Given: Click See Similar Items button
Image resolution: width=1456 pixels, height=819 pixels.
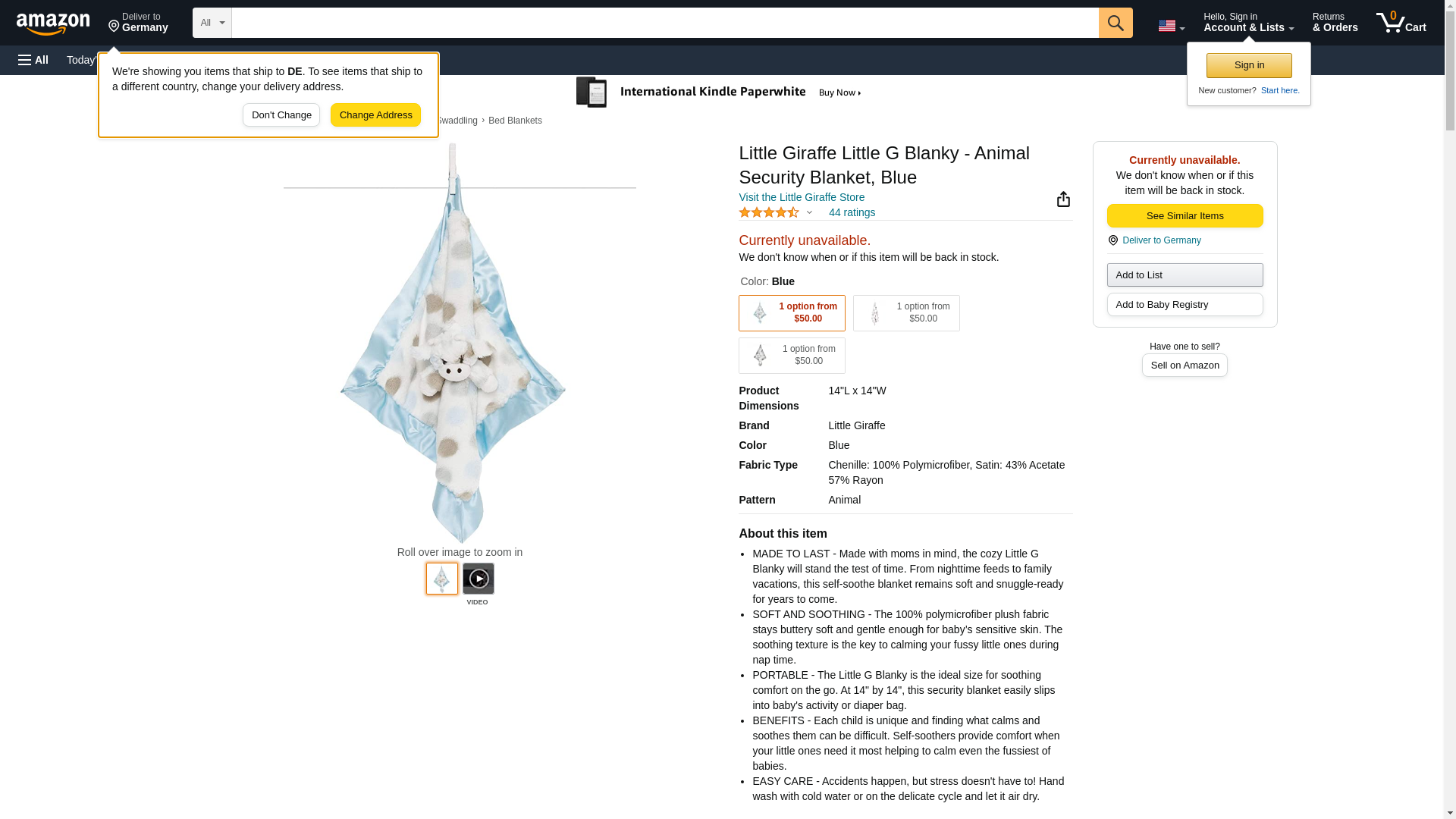Looking at the screenshot, I should point(1185,216).
